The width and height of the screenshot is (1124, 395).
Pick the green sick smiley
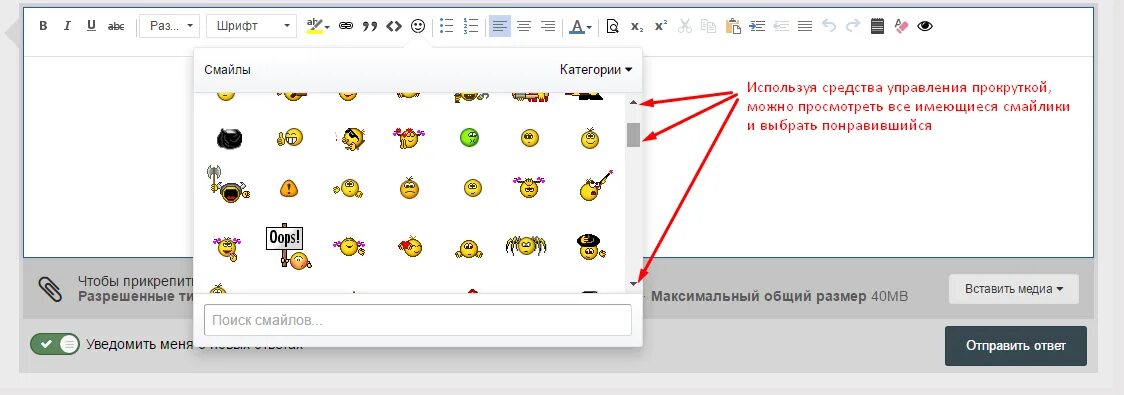pyautogui.click(x=470, y=138)
